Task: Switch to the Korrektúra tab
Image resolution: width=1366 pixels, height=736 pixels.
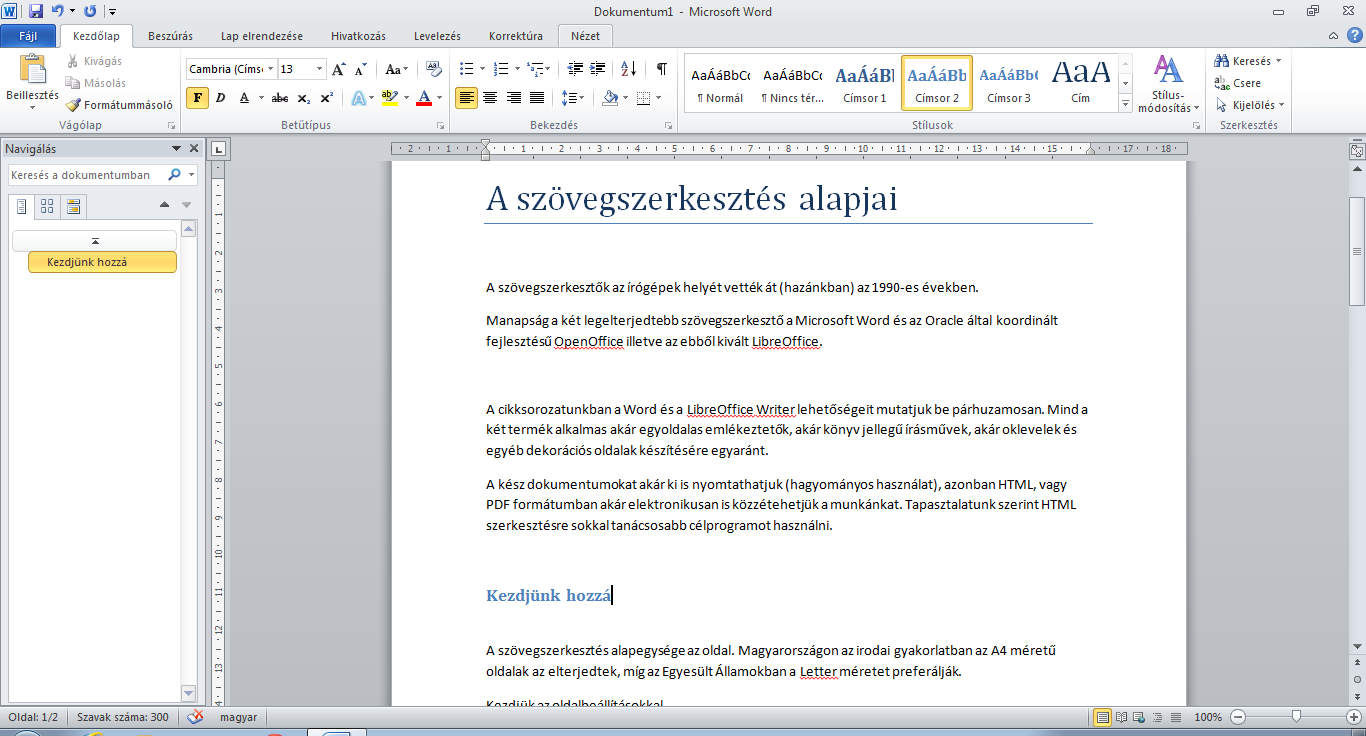Action: tap(516, 36)
